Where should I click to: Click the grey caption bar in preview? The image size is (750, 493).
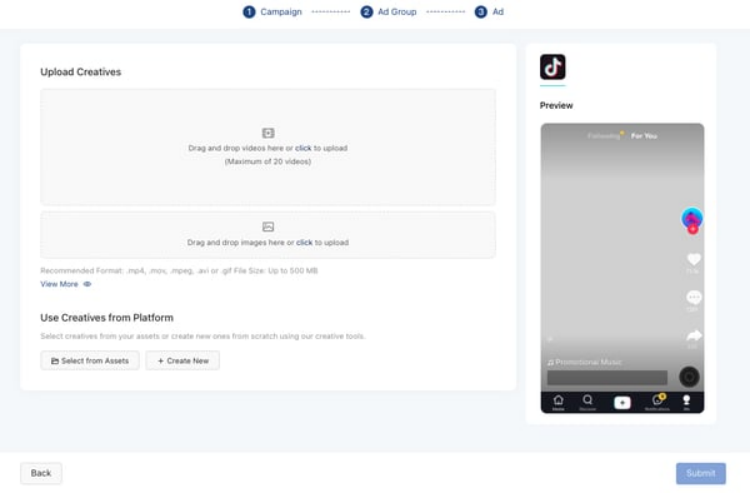point(607,378)
